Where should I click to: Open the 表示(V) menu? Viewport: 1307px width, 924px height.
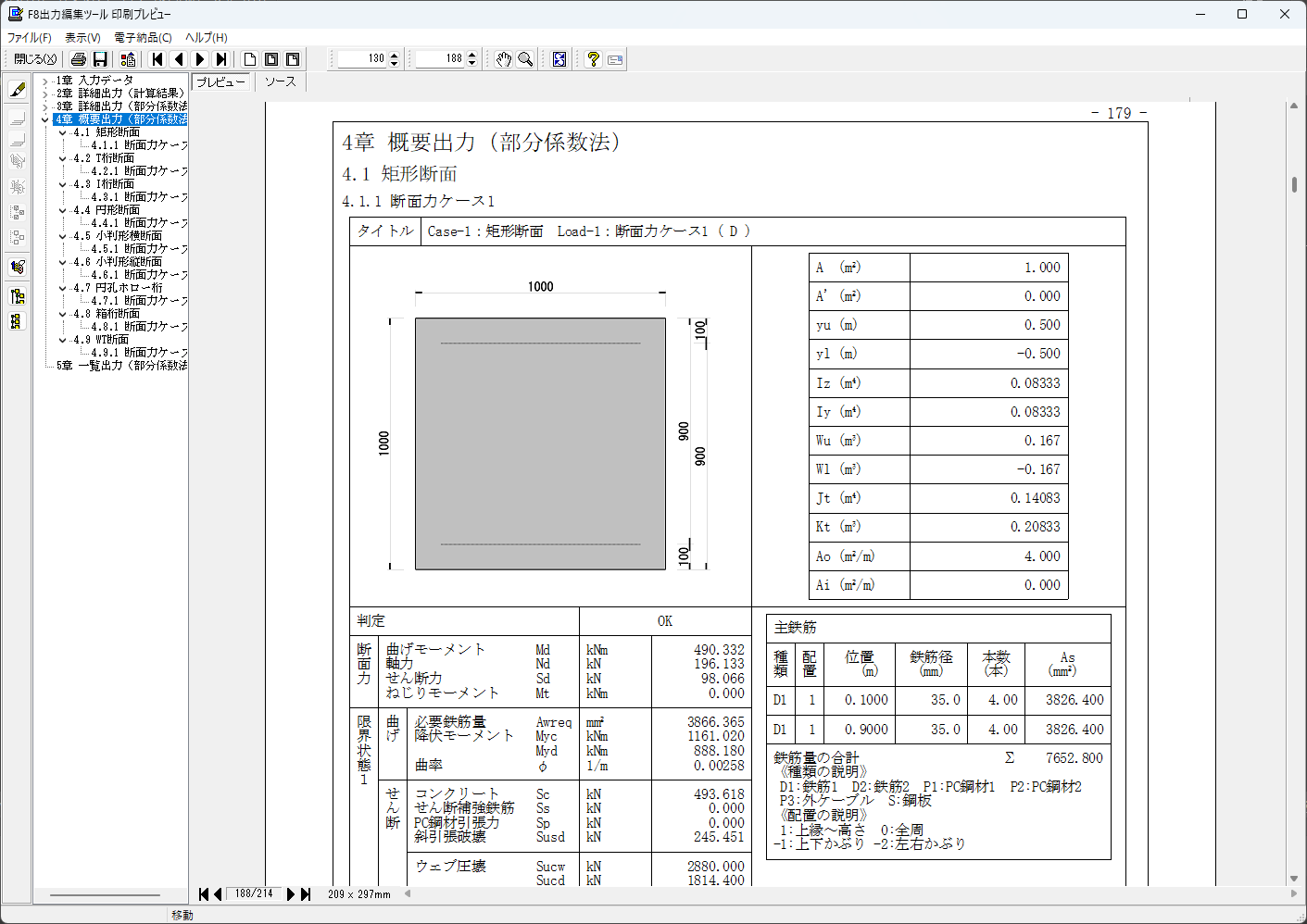(x=82, y=38)
